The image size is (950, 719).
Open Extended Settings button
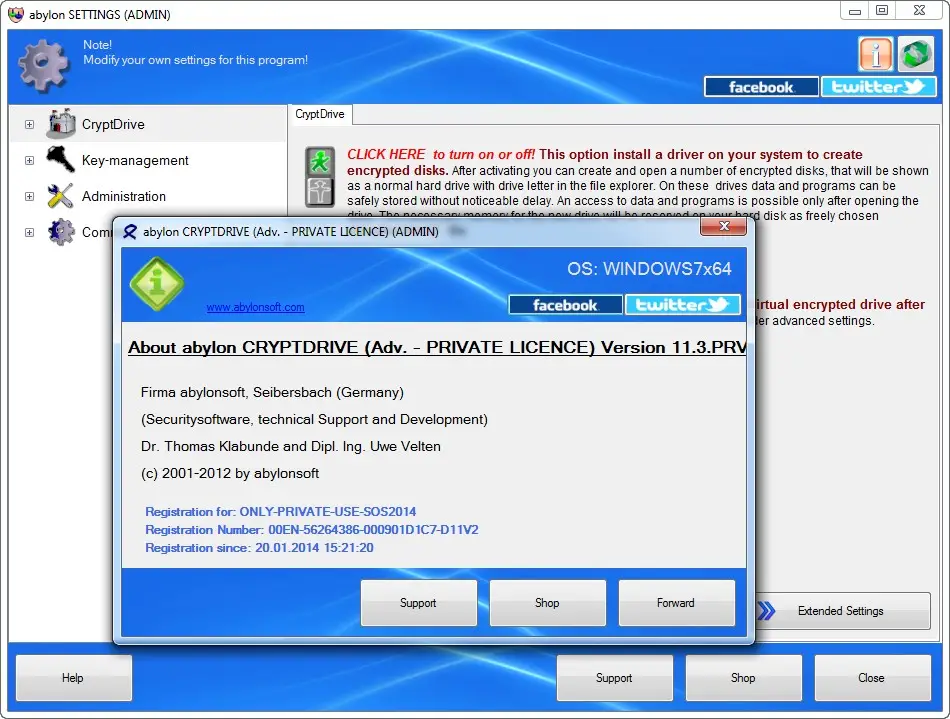point(843,611)
